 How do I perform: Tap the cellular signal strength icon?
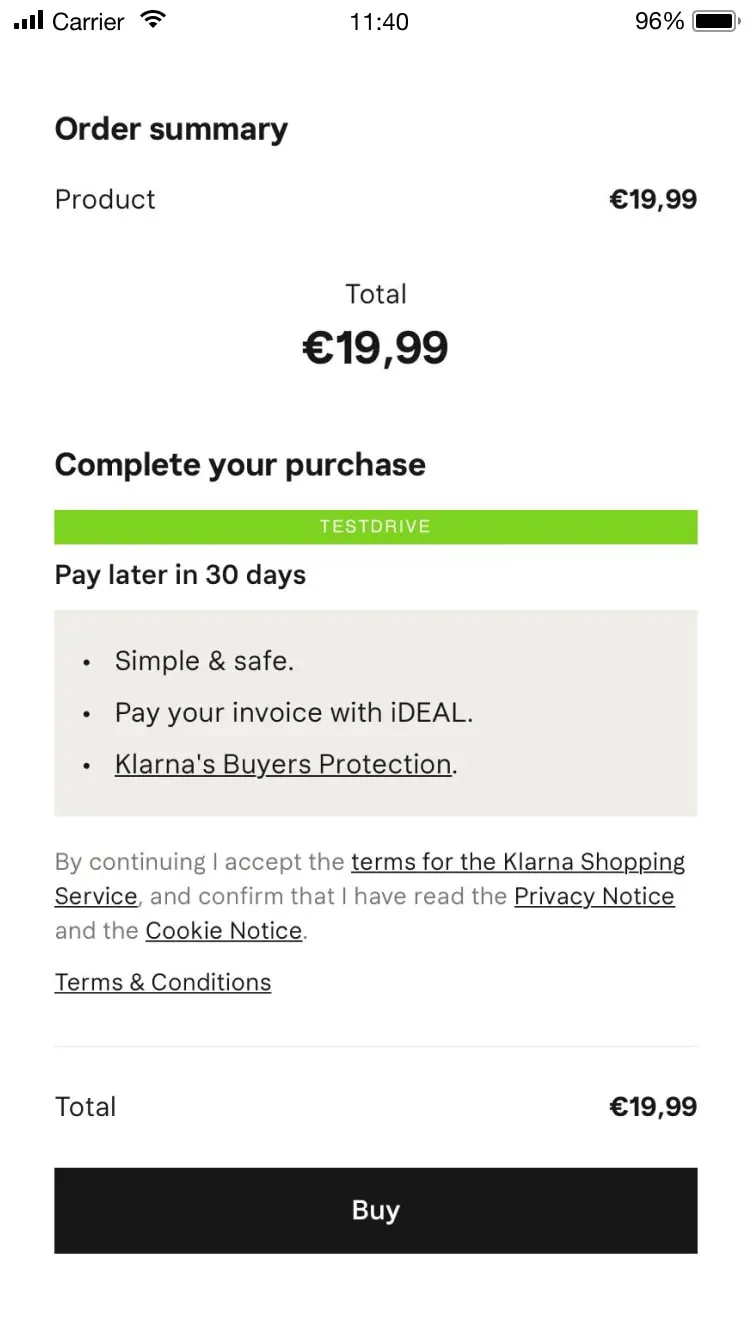tap(29, 21)
